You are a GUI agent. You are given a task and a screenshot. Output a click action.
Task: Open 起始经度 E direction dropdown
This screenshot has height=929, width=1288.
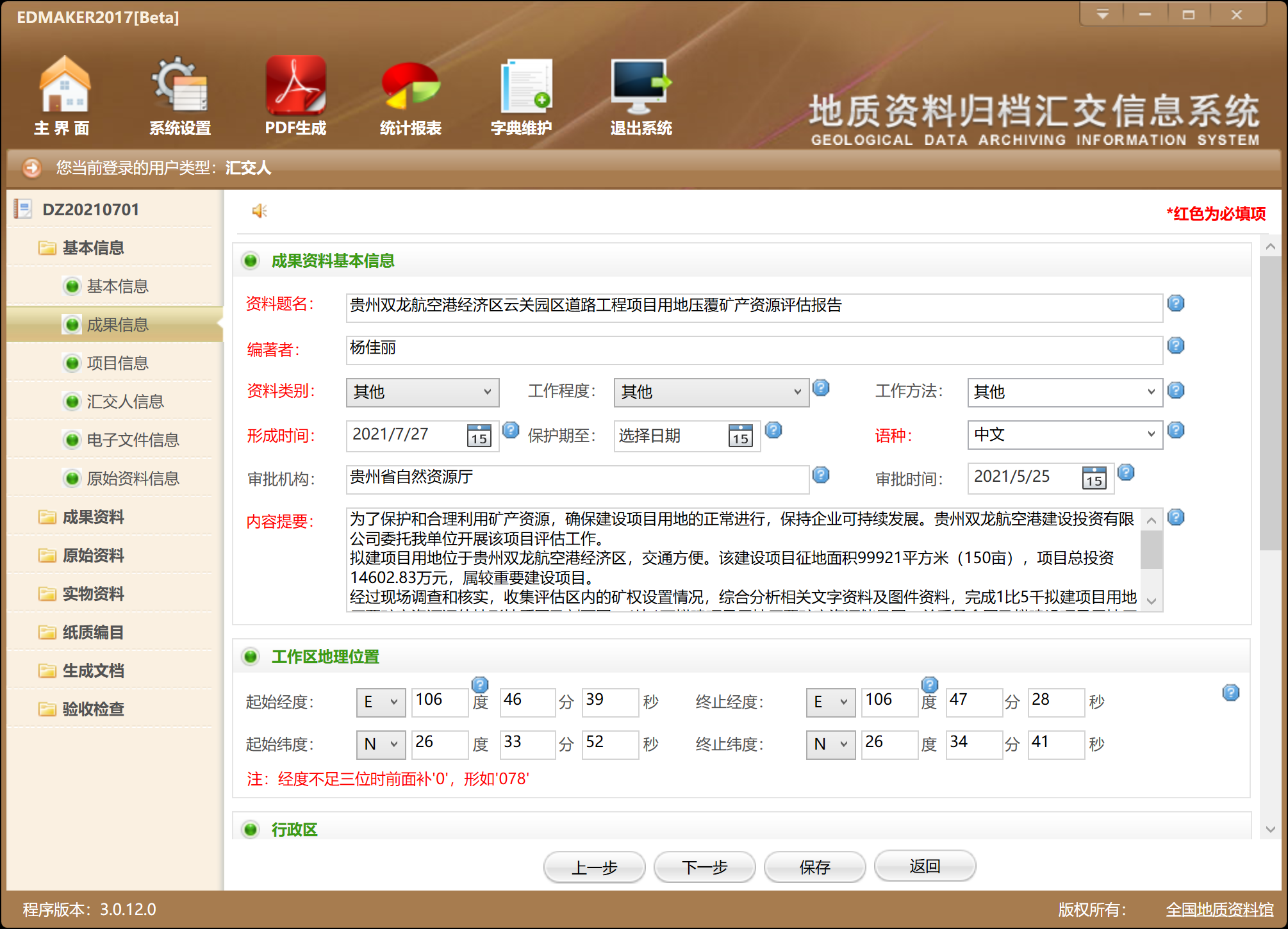(381, 702)
